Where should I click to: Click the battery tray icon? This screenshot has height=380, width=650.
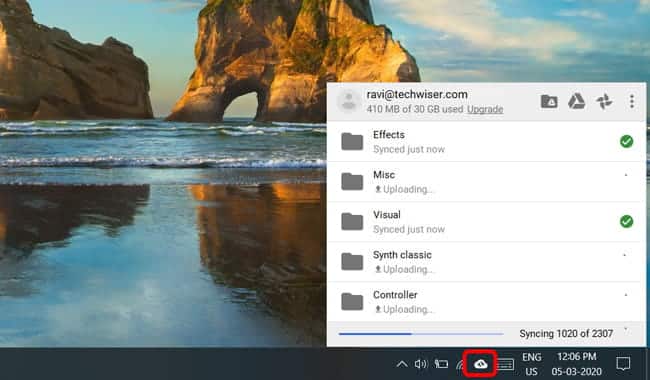pos(441,364)
